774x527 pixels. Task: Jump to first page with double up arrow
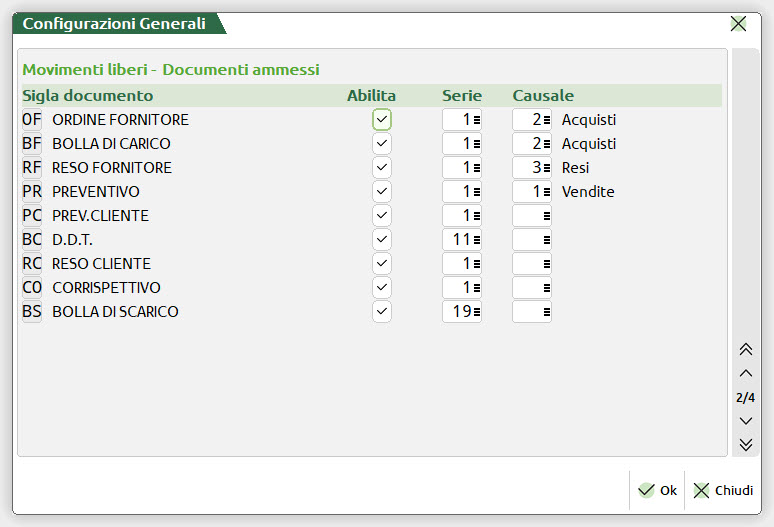click(745, 349)
